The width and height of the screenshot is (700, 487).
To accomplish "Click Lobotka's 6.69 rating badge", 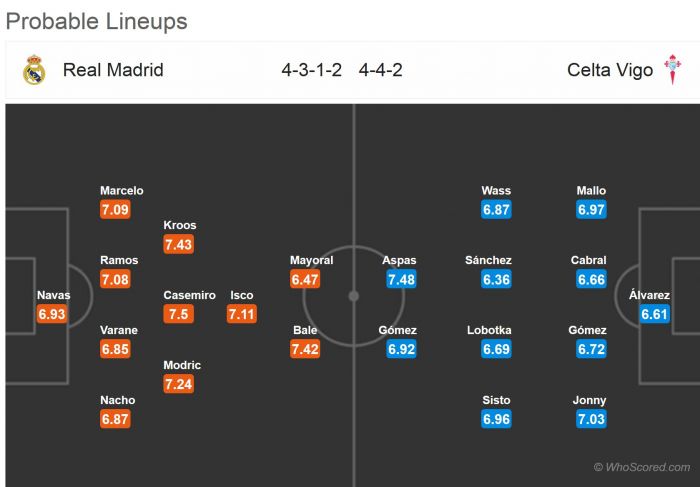I will pos(496,349).
